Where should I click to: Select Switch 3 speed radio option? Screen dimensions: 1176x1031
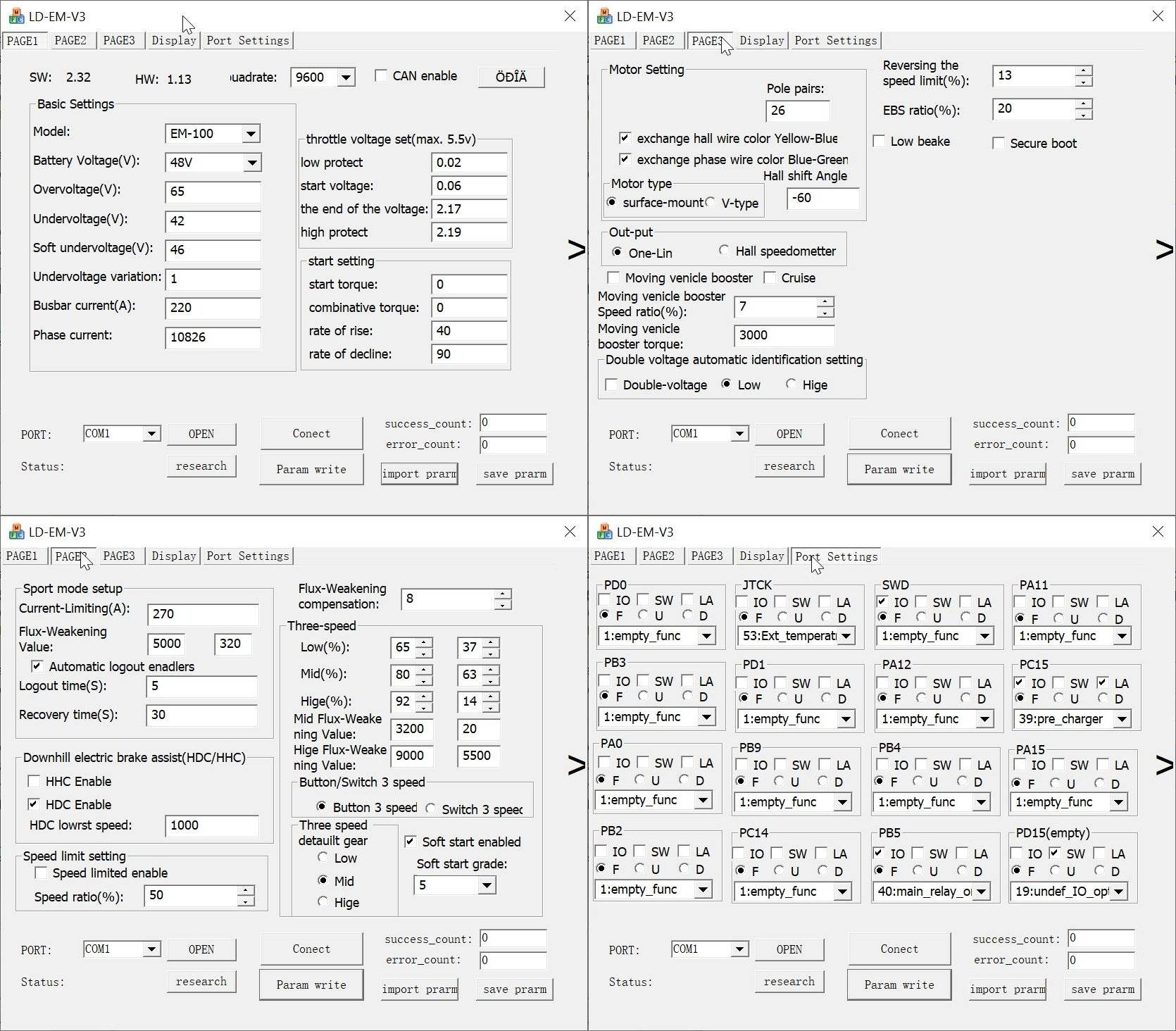430,808
